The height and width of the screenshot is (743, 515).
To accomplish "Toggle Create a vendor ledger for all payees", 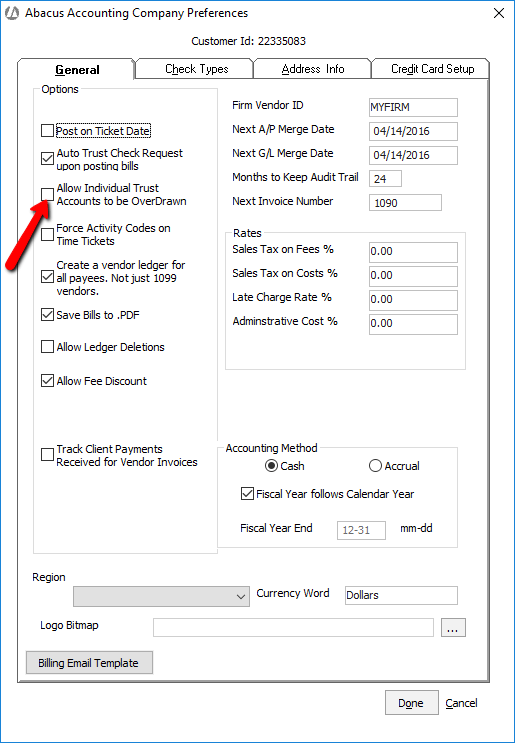I will tap(47, 276).
